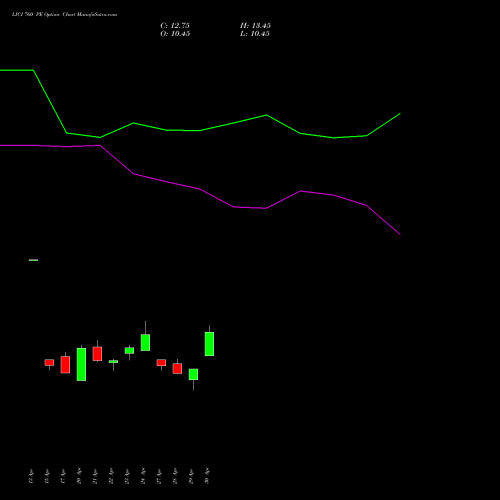Click the green candlestick for 29 Apr
Image resolution: width=500 pixels, height=500 pixels.
[193, 374]
